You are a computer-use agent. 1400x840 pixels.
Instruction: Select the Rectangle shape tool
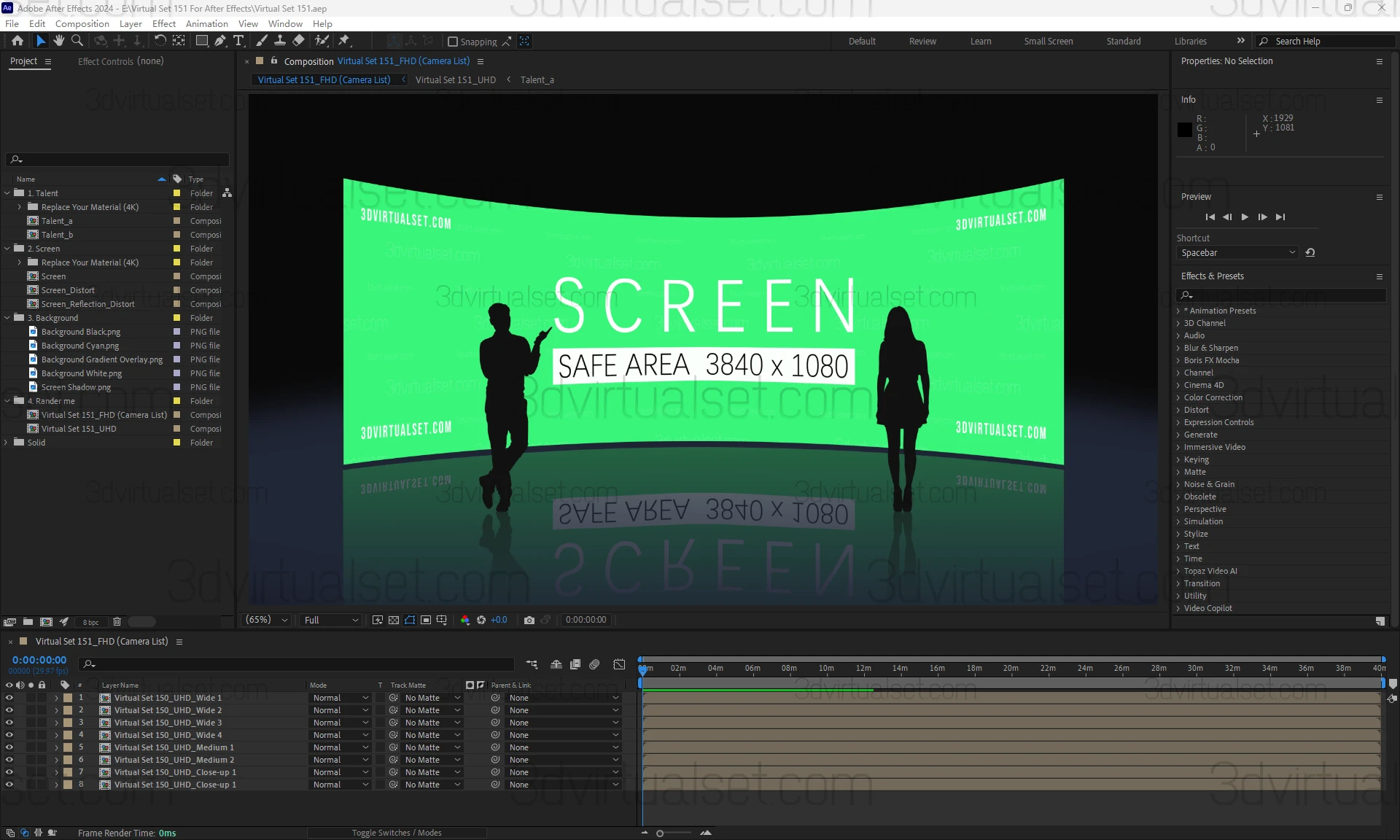pos(202,41)
